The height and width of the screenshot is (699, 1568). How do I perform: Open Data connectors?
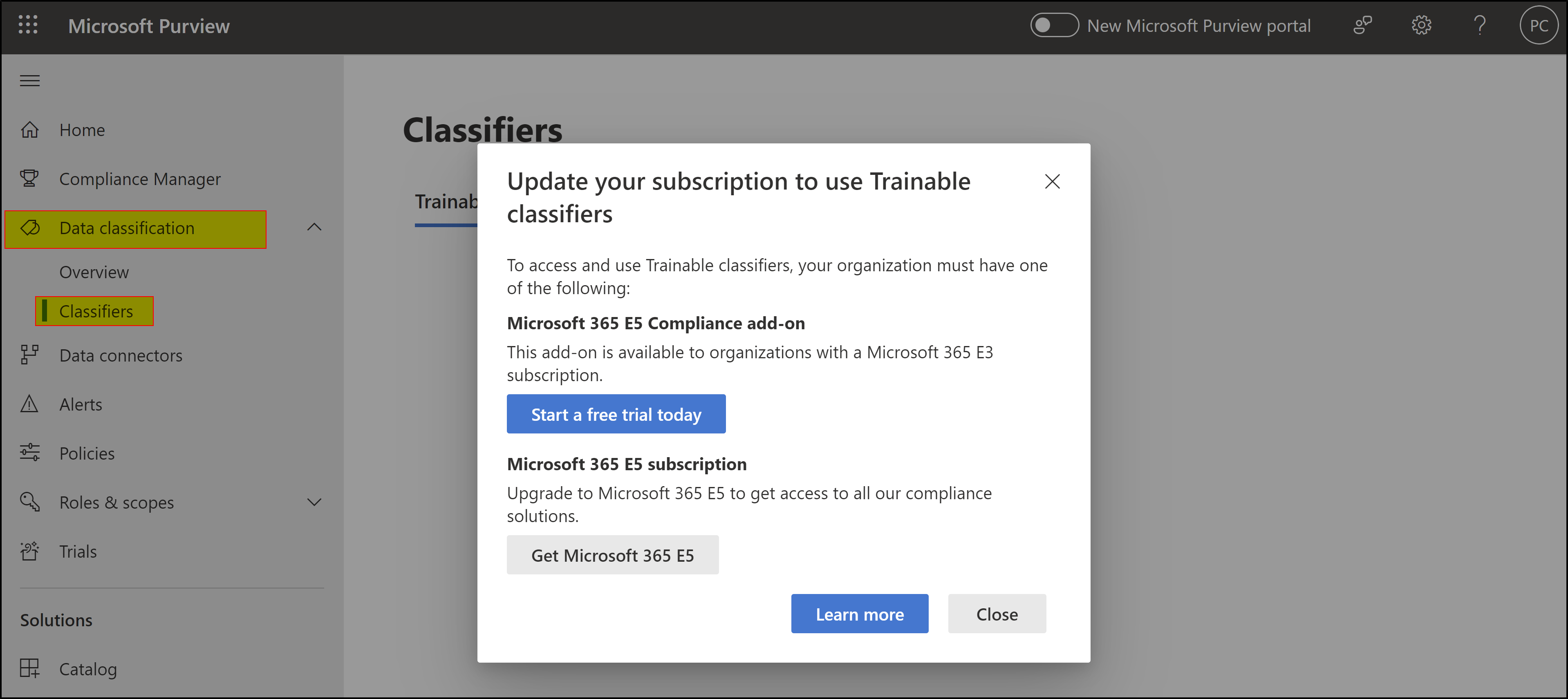coord(121,355)
